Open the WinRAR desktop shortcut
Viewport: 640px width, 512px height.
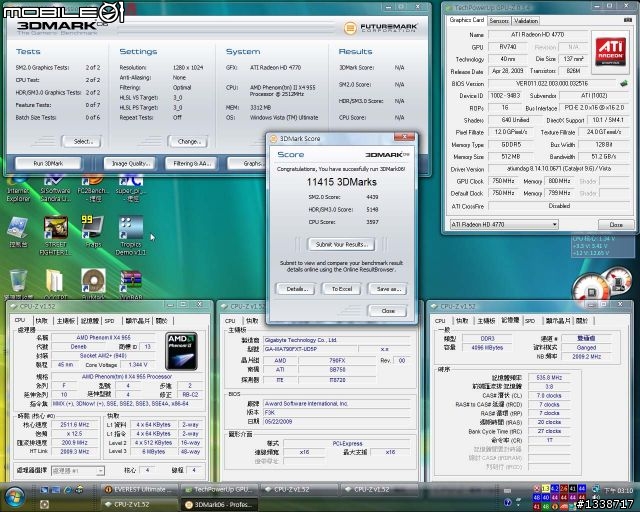(x=131, y=283)
